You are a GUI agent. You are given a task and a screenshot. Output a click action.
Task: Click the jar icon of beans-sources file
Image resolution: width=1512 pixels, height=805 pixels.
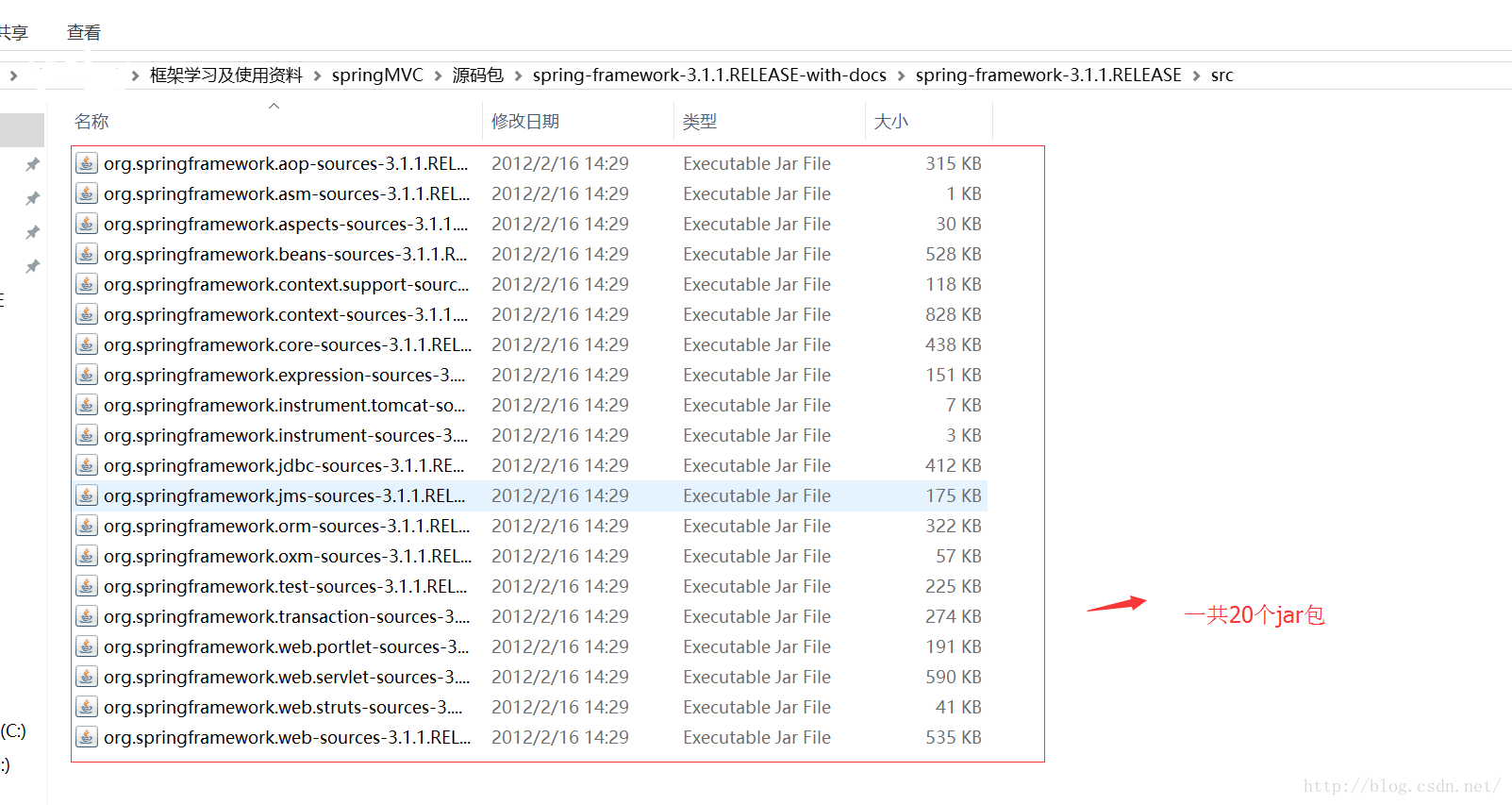87,254
